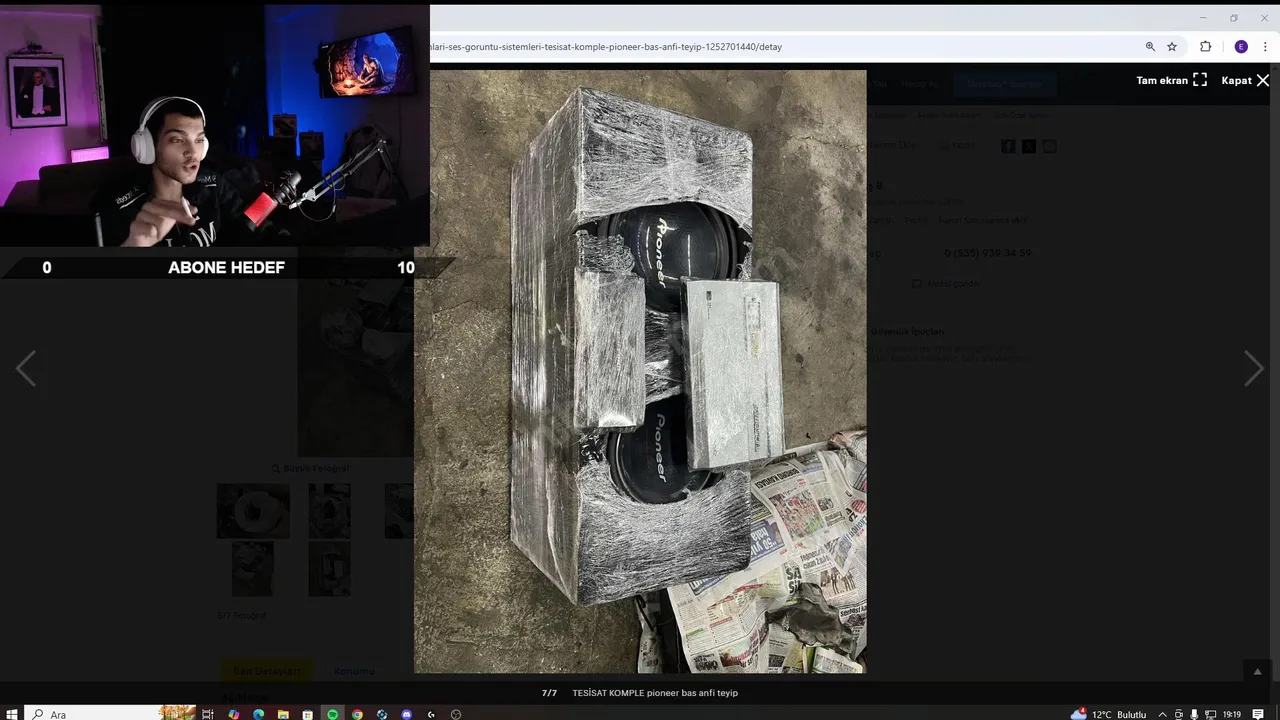
Task: Click the enlarged Pioneer speaker photo
Action: tap(640, 371)
